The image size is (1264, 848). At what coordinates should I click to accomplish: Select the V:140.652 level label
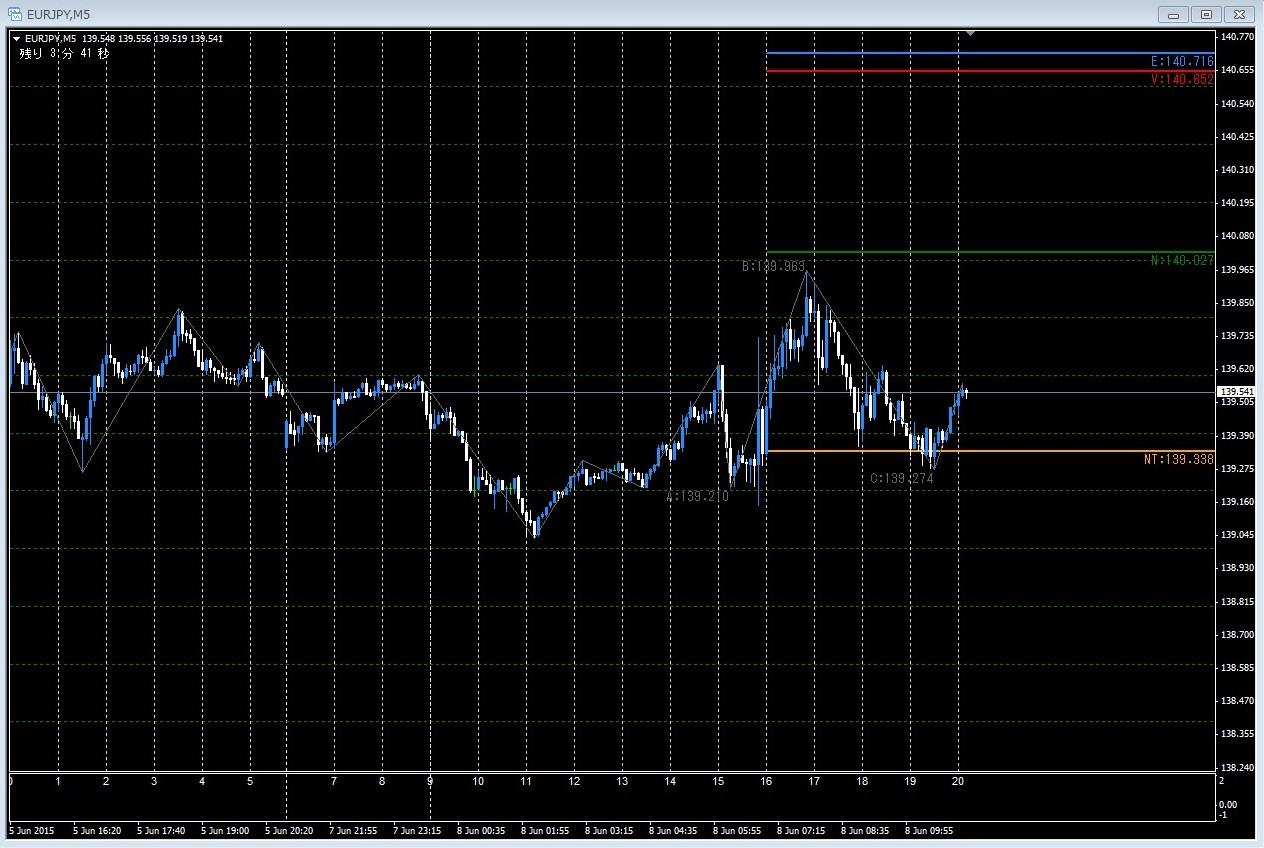tap(1182, 79)
